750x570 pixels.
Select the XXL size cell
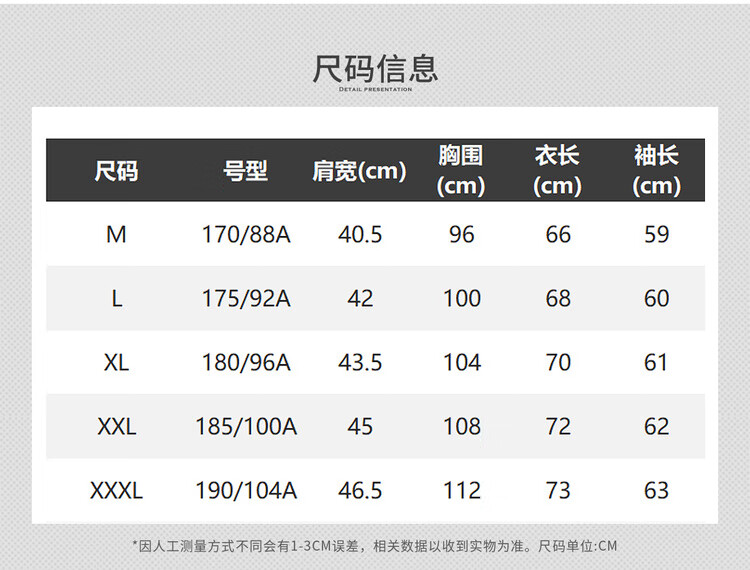click(x=116, y=427)
